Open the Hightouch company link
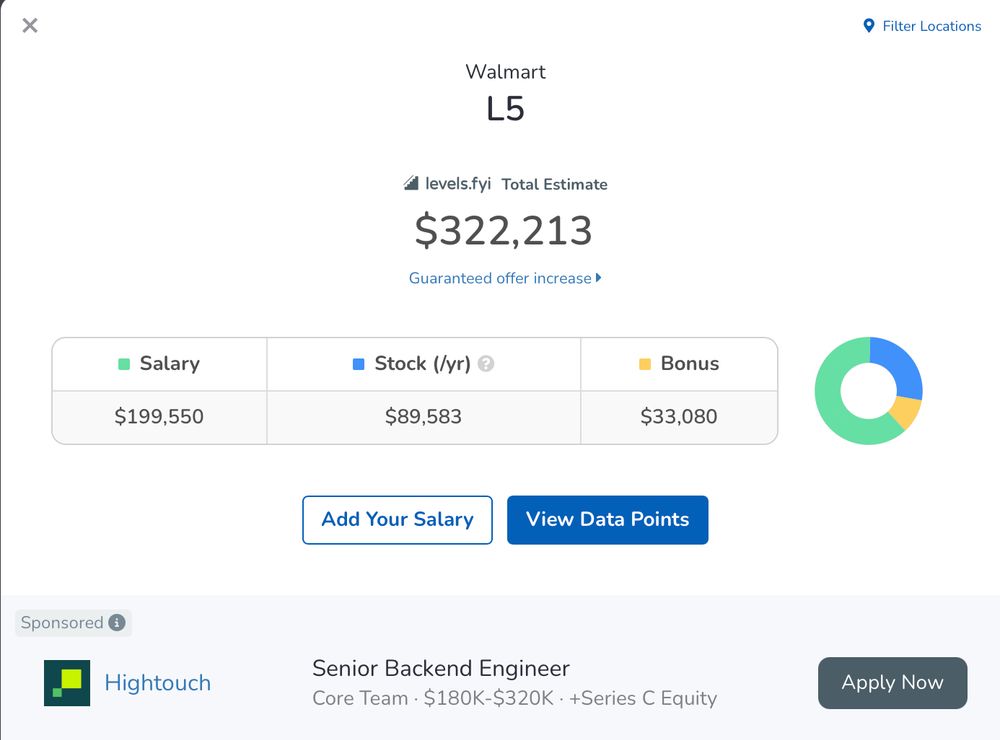 click(x=158, y=683)
